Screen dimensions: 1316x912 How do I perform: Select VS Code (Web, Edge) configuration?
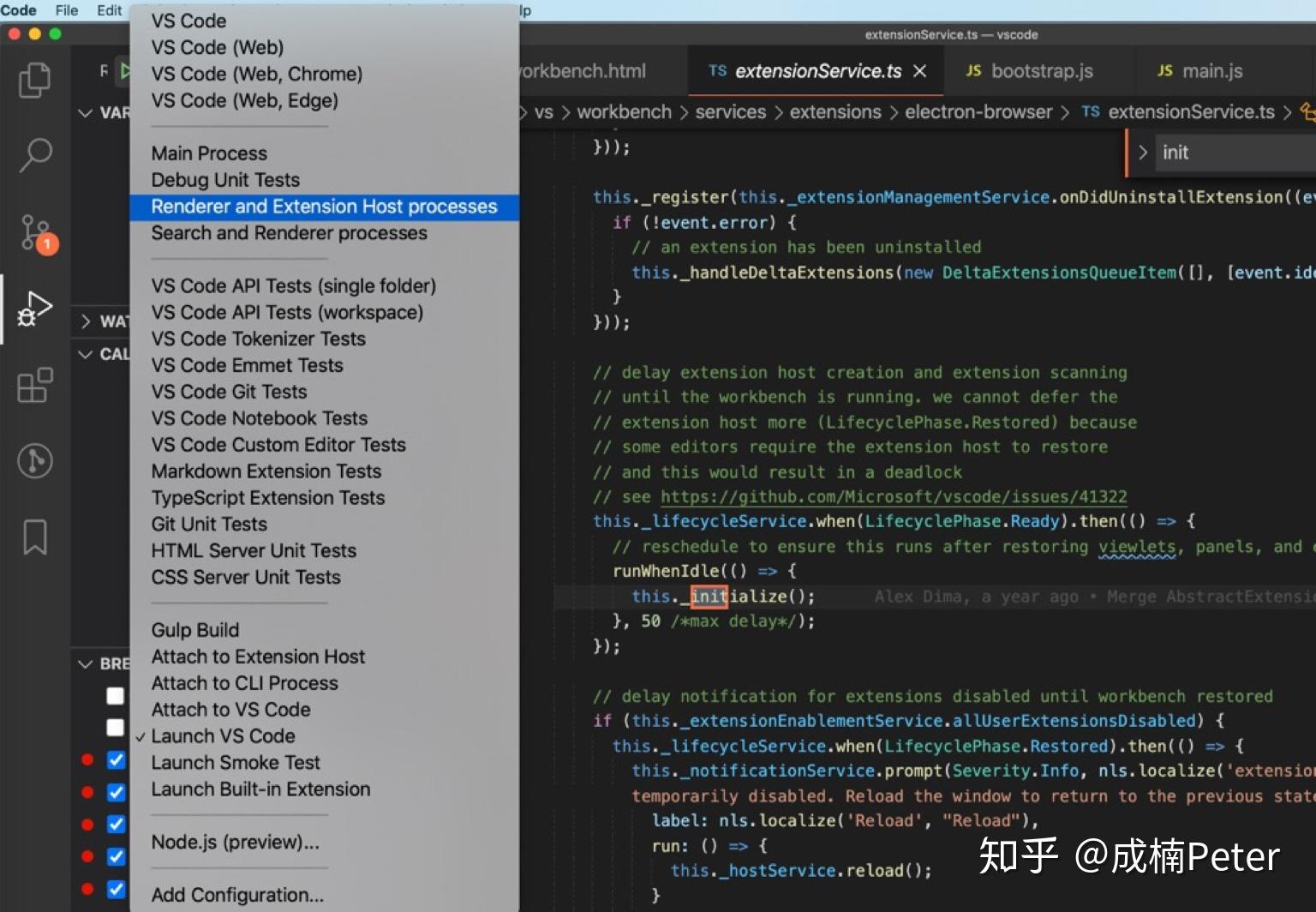pyautogui.click(x=324, y=100)
